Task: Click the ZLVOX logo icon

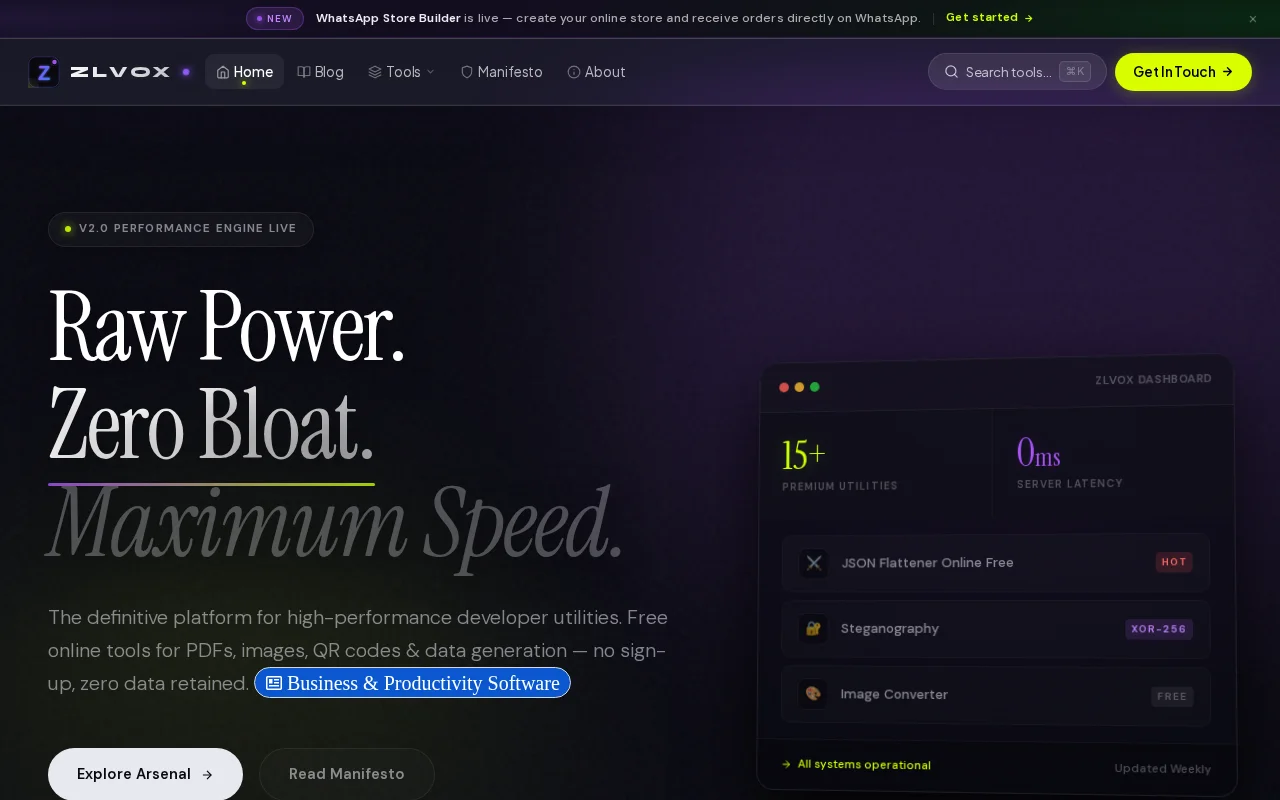Action: click(44, 72)
